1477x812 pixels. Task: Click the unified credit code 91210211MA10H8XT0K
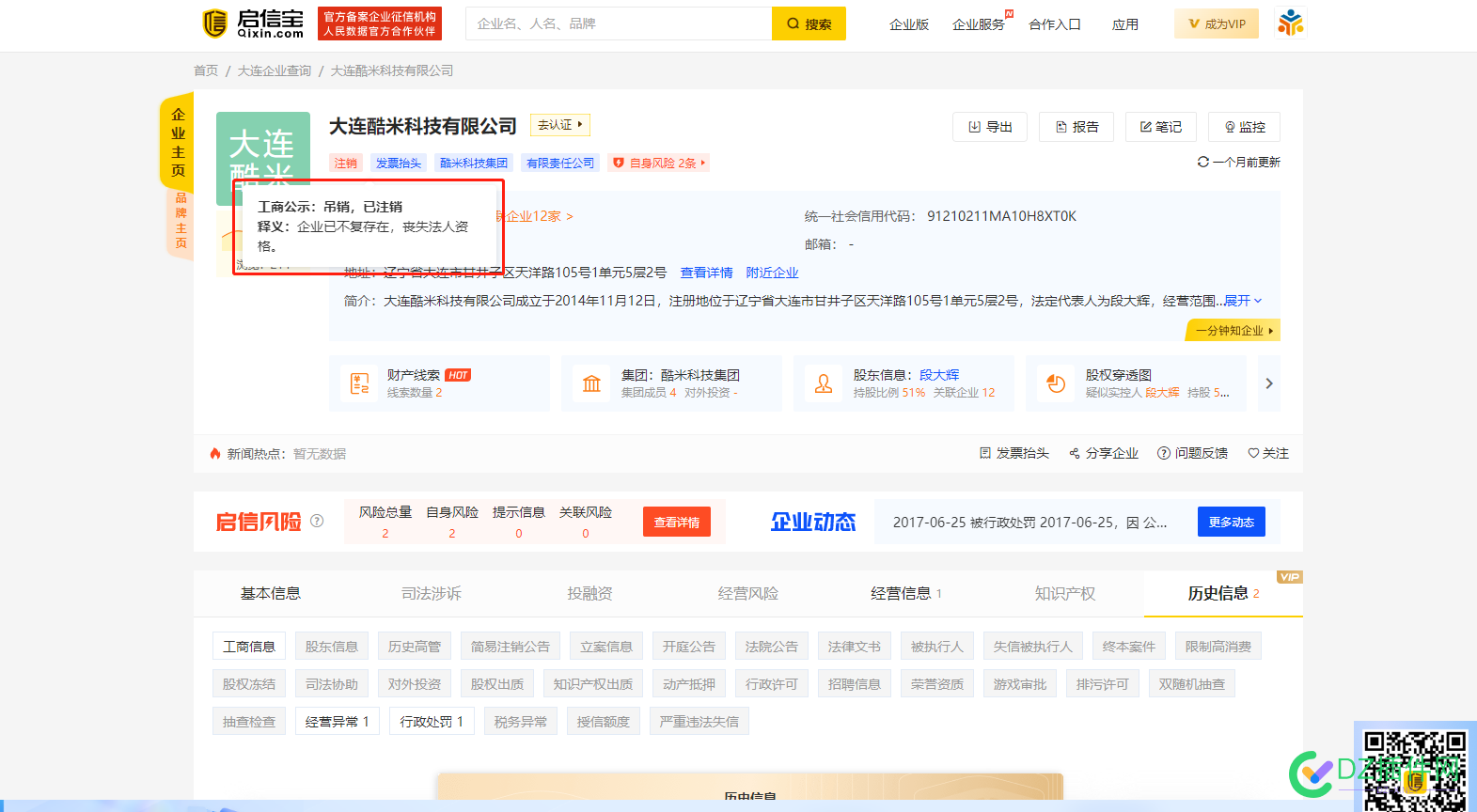coord(1001,216)
